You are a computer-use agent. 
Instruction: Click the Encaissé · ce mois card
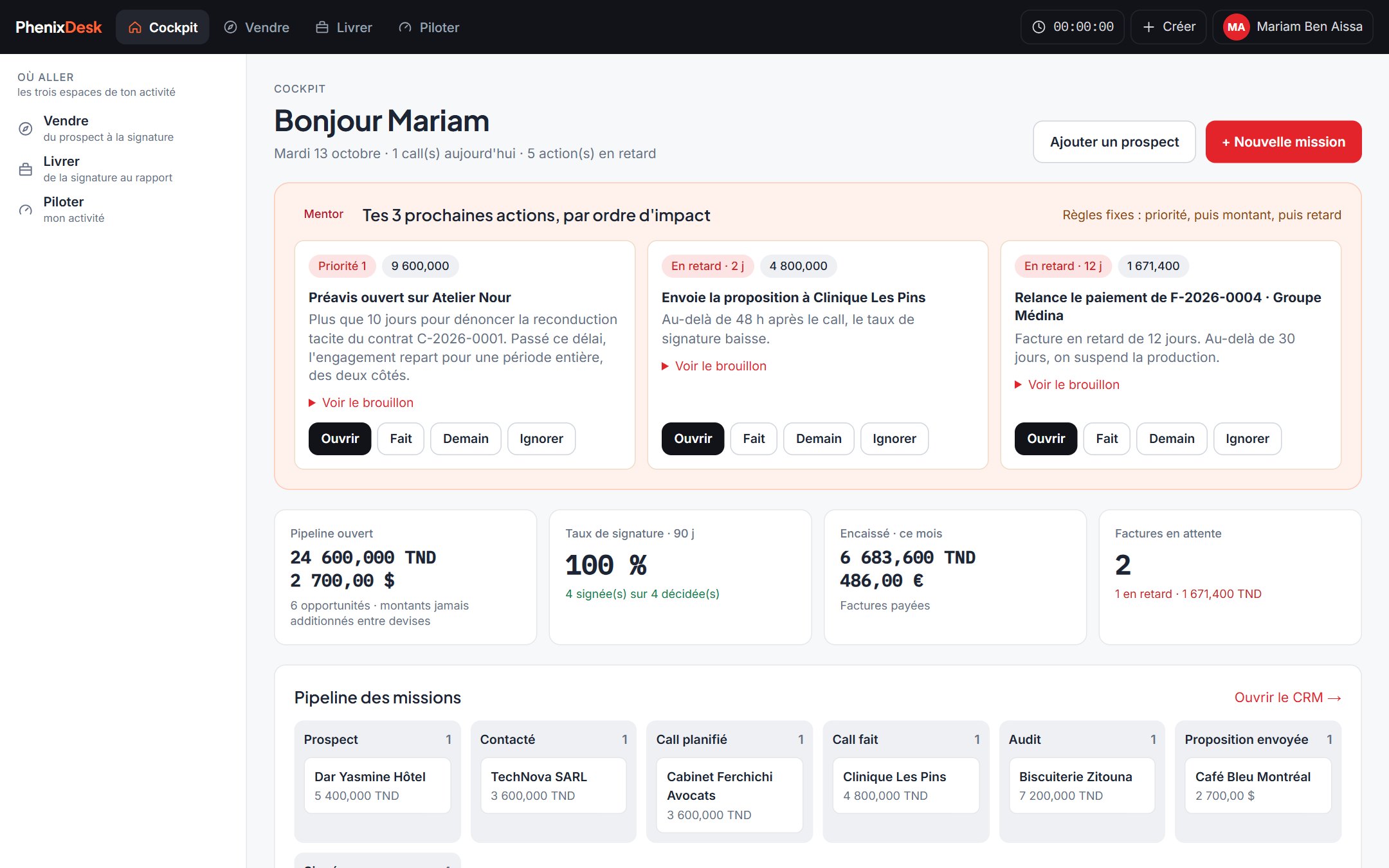(955, 577)
